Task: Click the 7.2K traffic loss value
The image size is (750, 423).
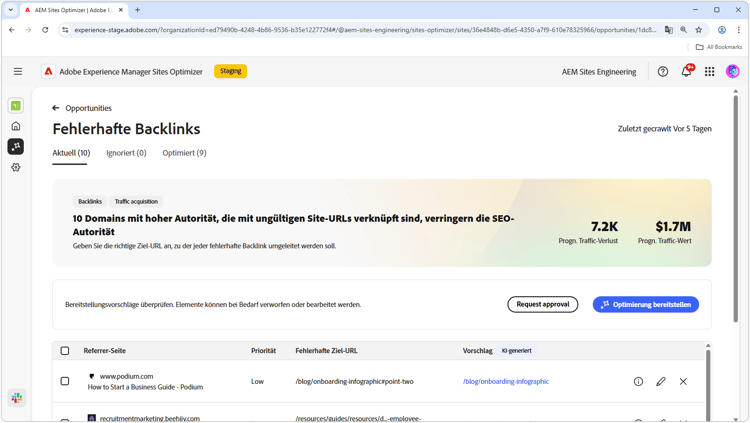Action: 604,226
